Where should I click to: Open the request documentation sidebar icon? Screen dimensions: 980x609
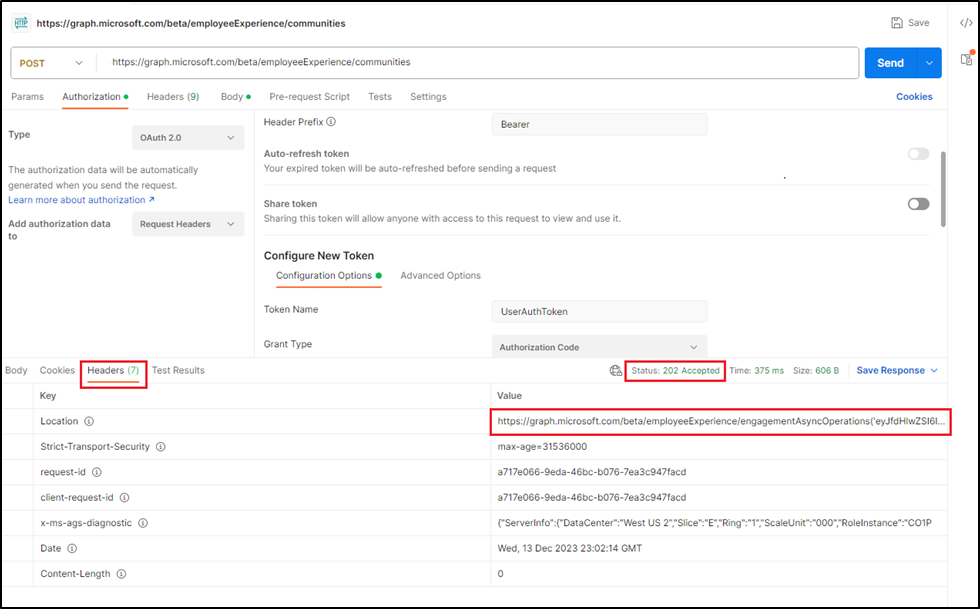tap(967, 59)
